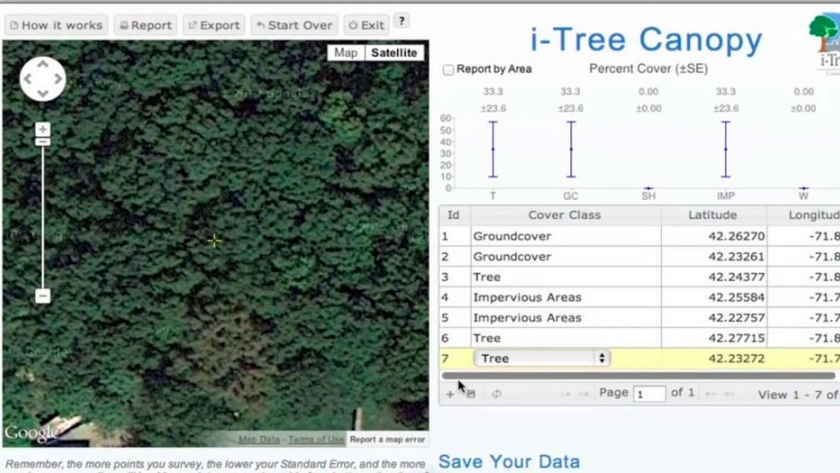Click the question mark help icon
Screen dimensions: 840x473
click(x=401, y=21)
